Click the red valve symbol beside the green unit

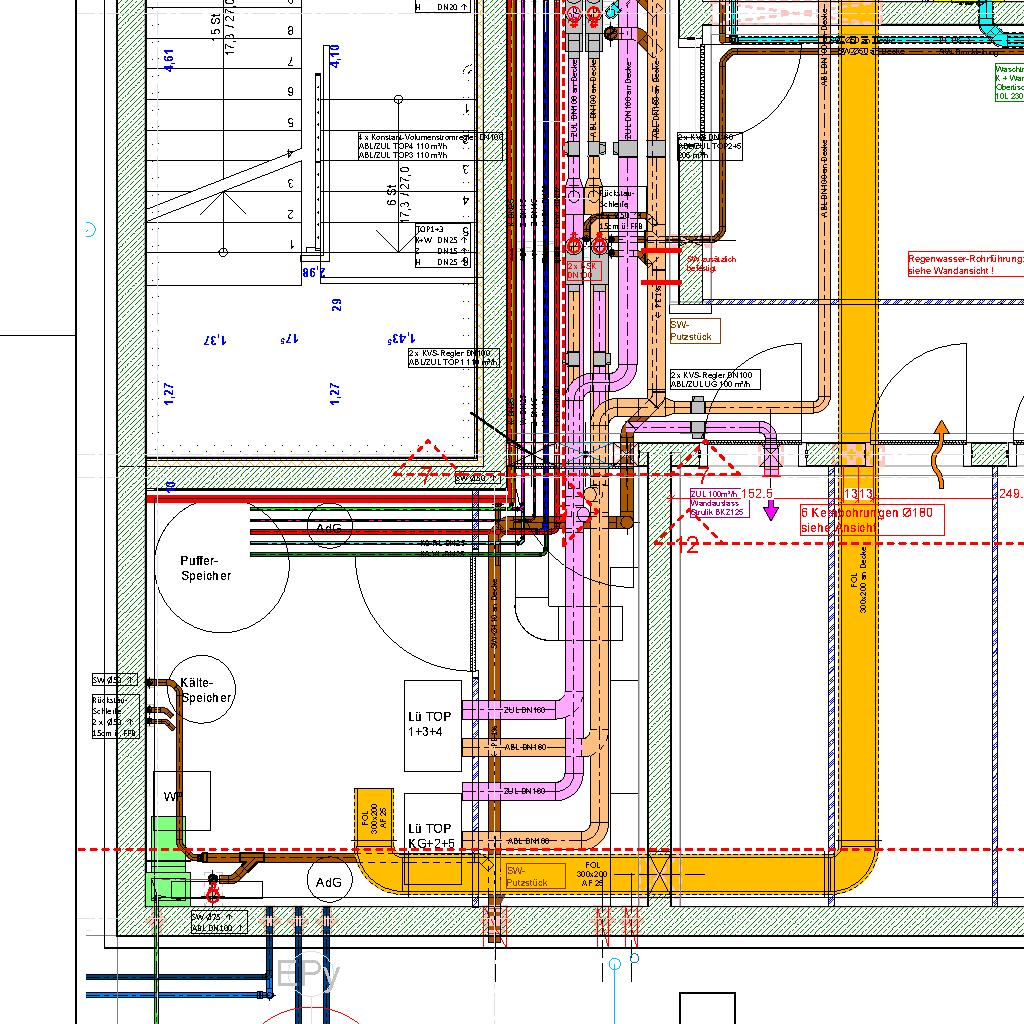(212, 884)
